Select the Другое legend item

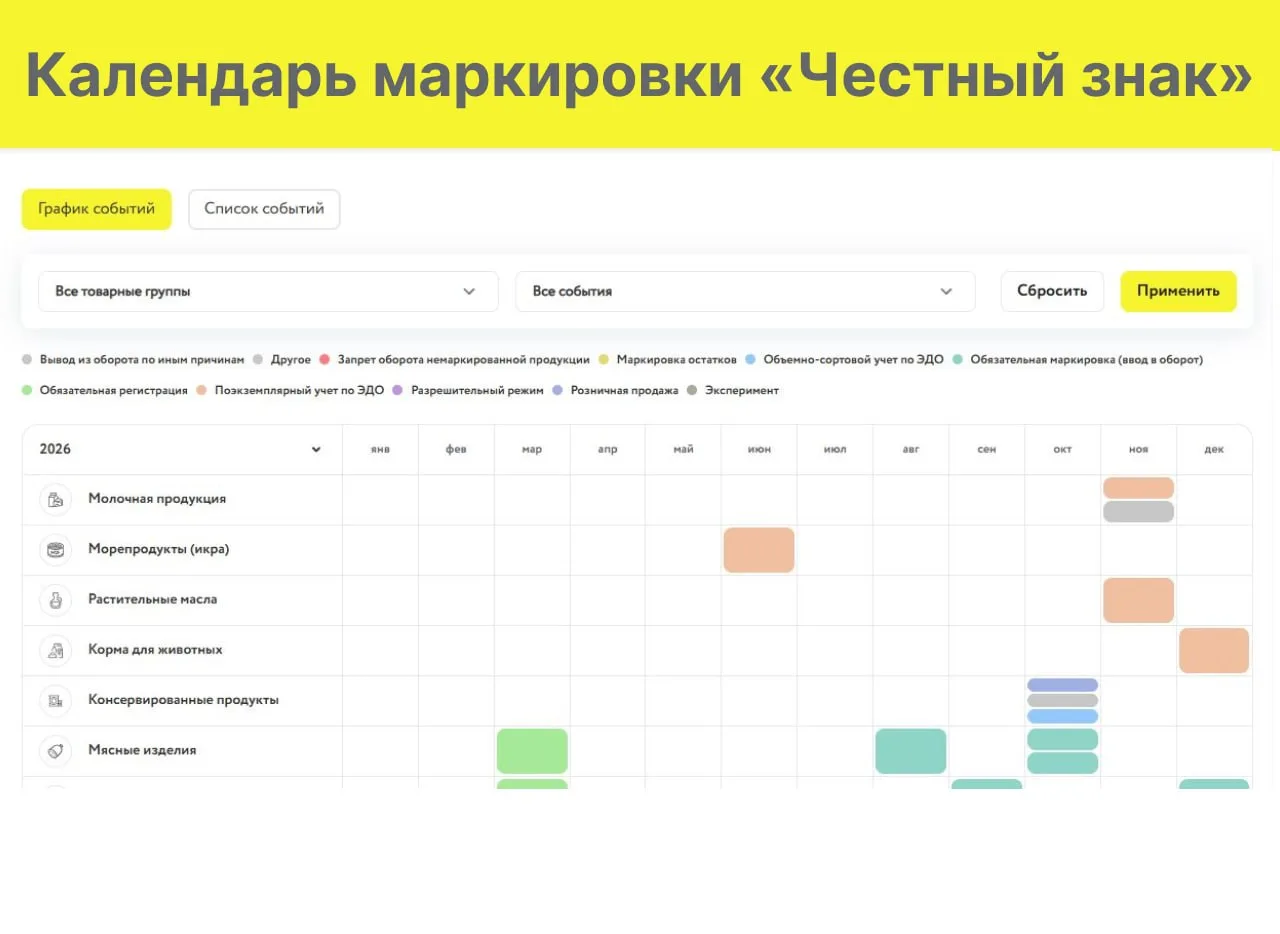pyautogui.click(x=282, y=359)
